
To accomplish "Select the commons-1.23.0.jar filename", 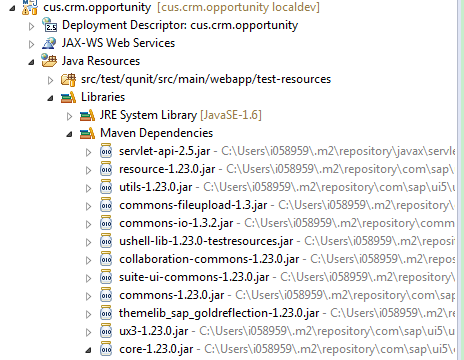I will pyautogui.click(x=172, y=295).
